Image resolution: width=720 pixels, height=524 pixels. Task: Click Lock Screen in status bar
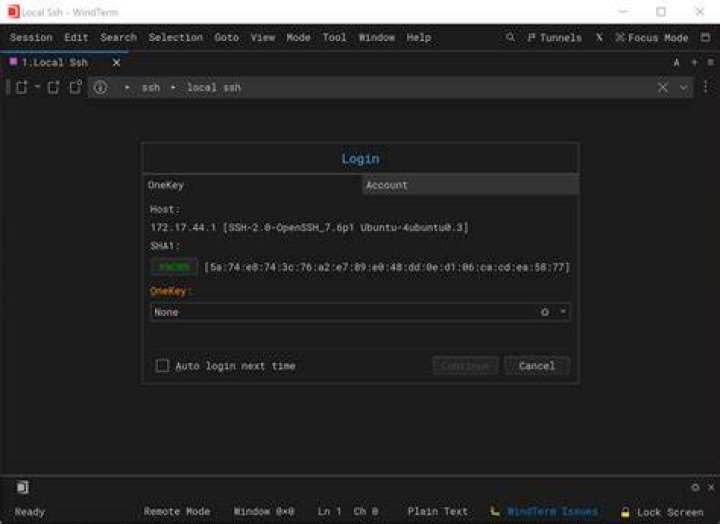(662, 512)
